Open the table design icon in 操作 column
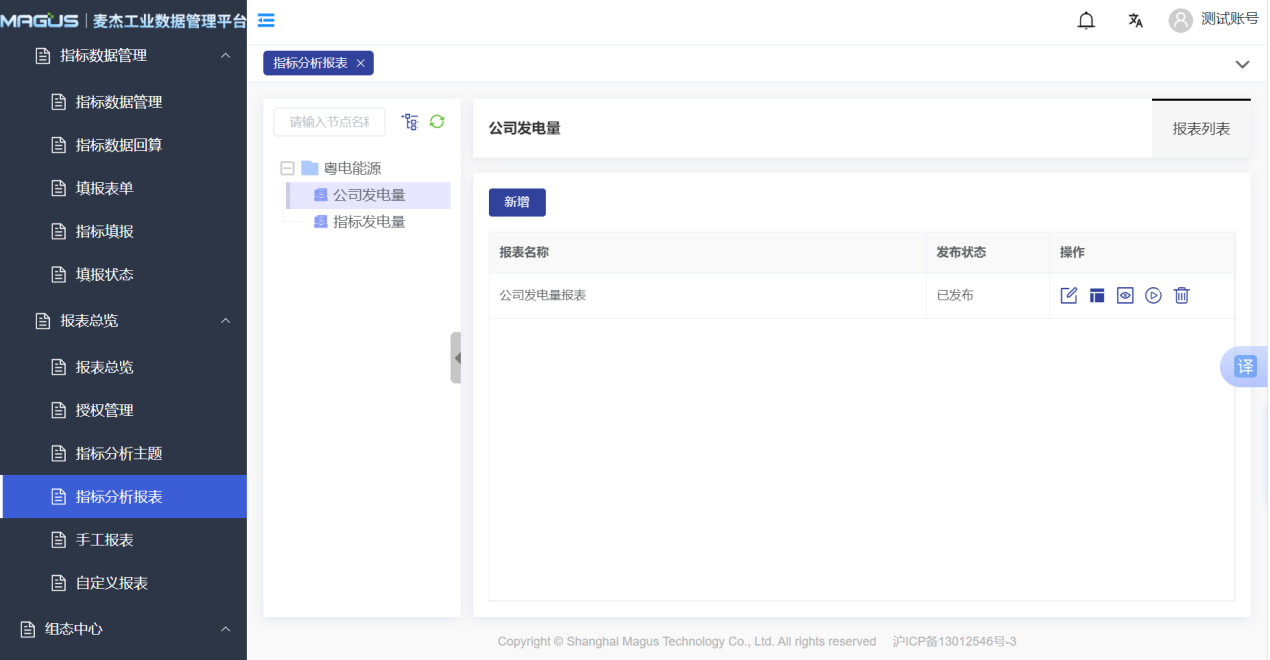This screenshot has width=1270, height=660. (x=1097, y=295)
